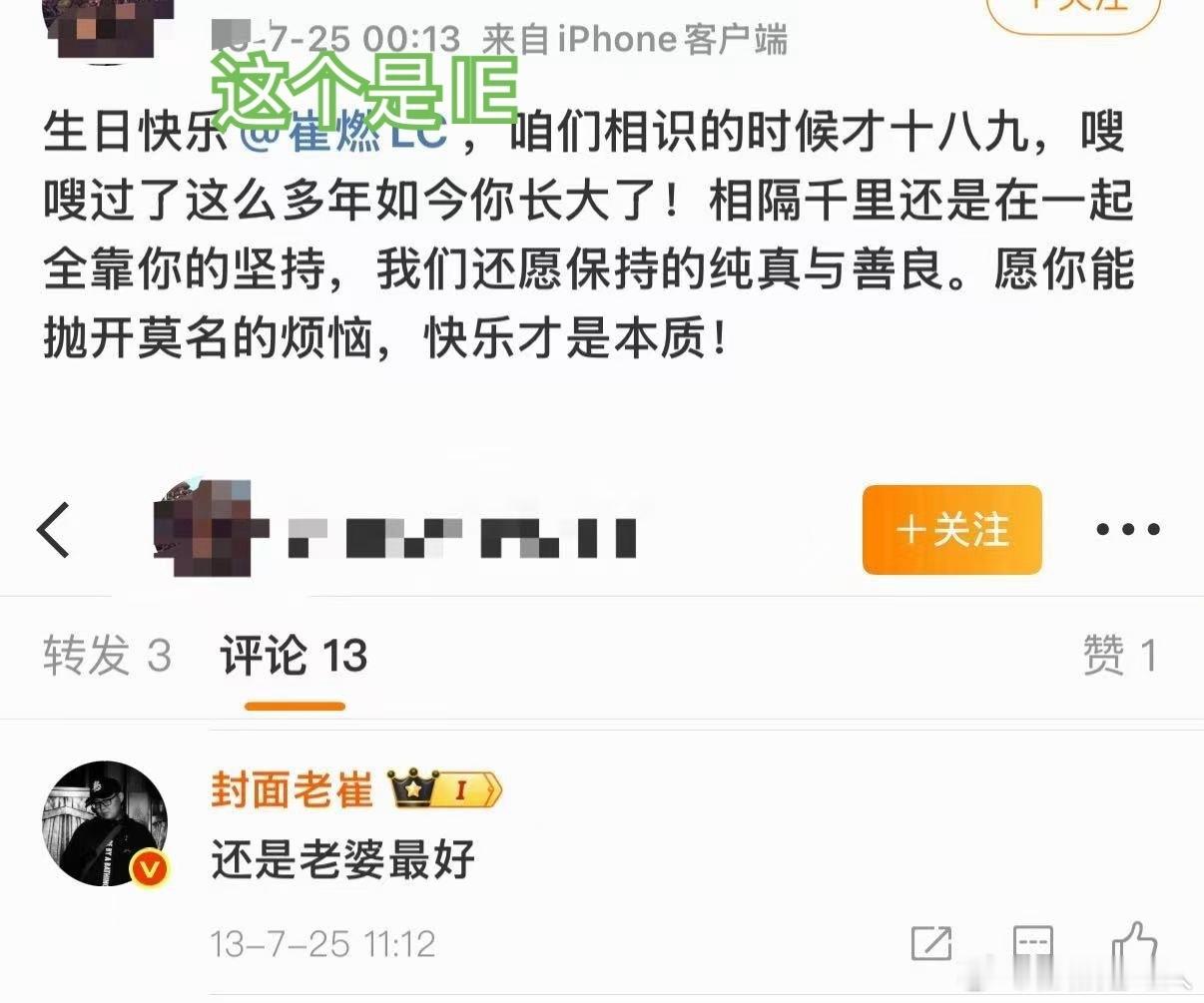The height and width of the screenshot is (1003, 1204).
Task: Tap the reply bubble icon on the comment
Action: tap(1032, 943)
